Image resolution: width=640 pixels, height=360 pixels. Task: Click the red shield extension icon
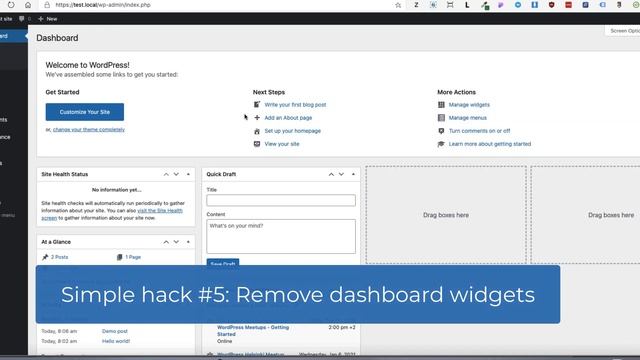[551, 5]
